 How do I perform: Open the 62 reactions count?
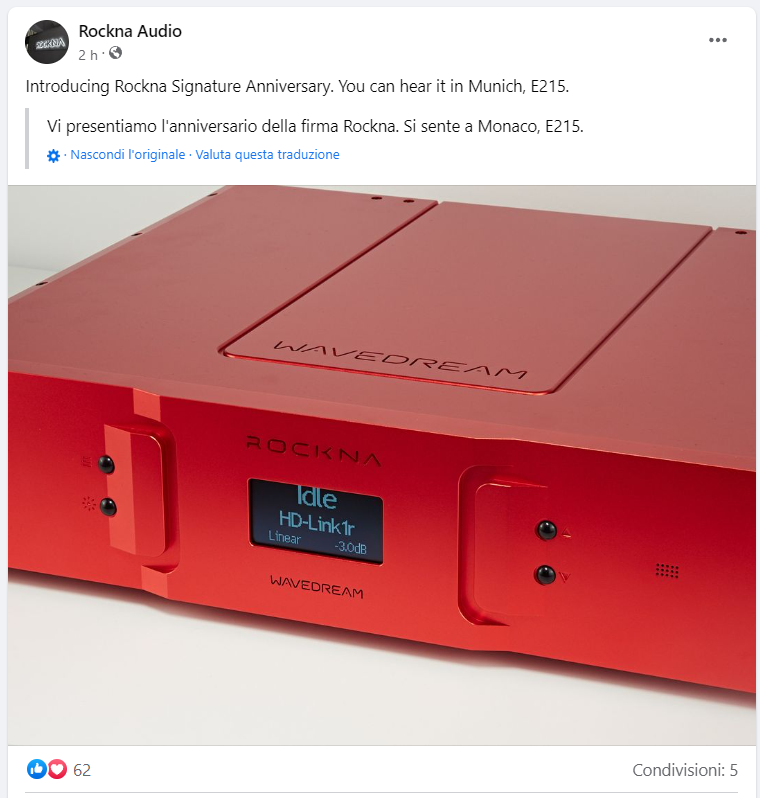82,770
